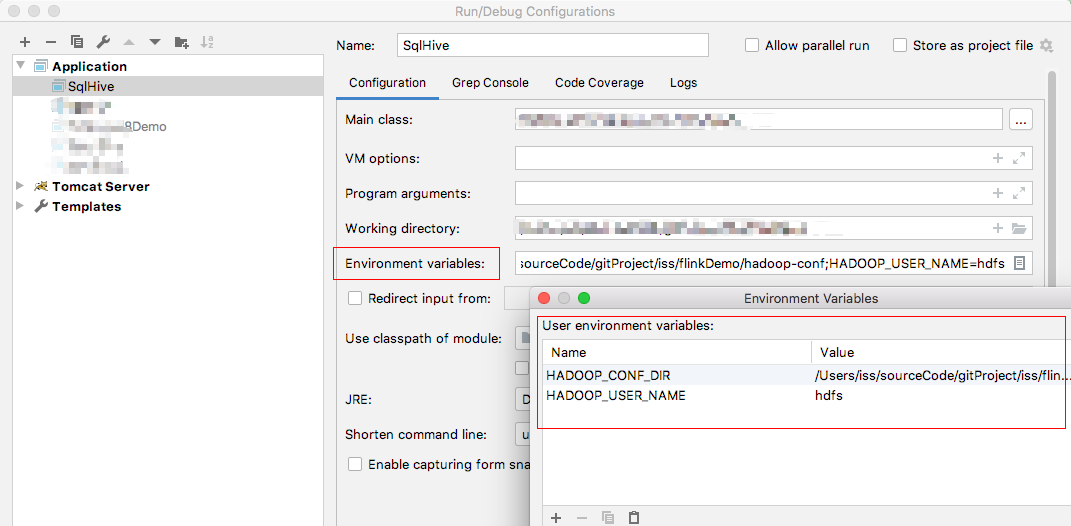
Task: Create new configuration folder
Action: pyautogui.click(x=181, y=42)
